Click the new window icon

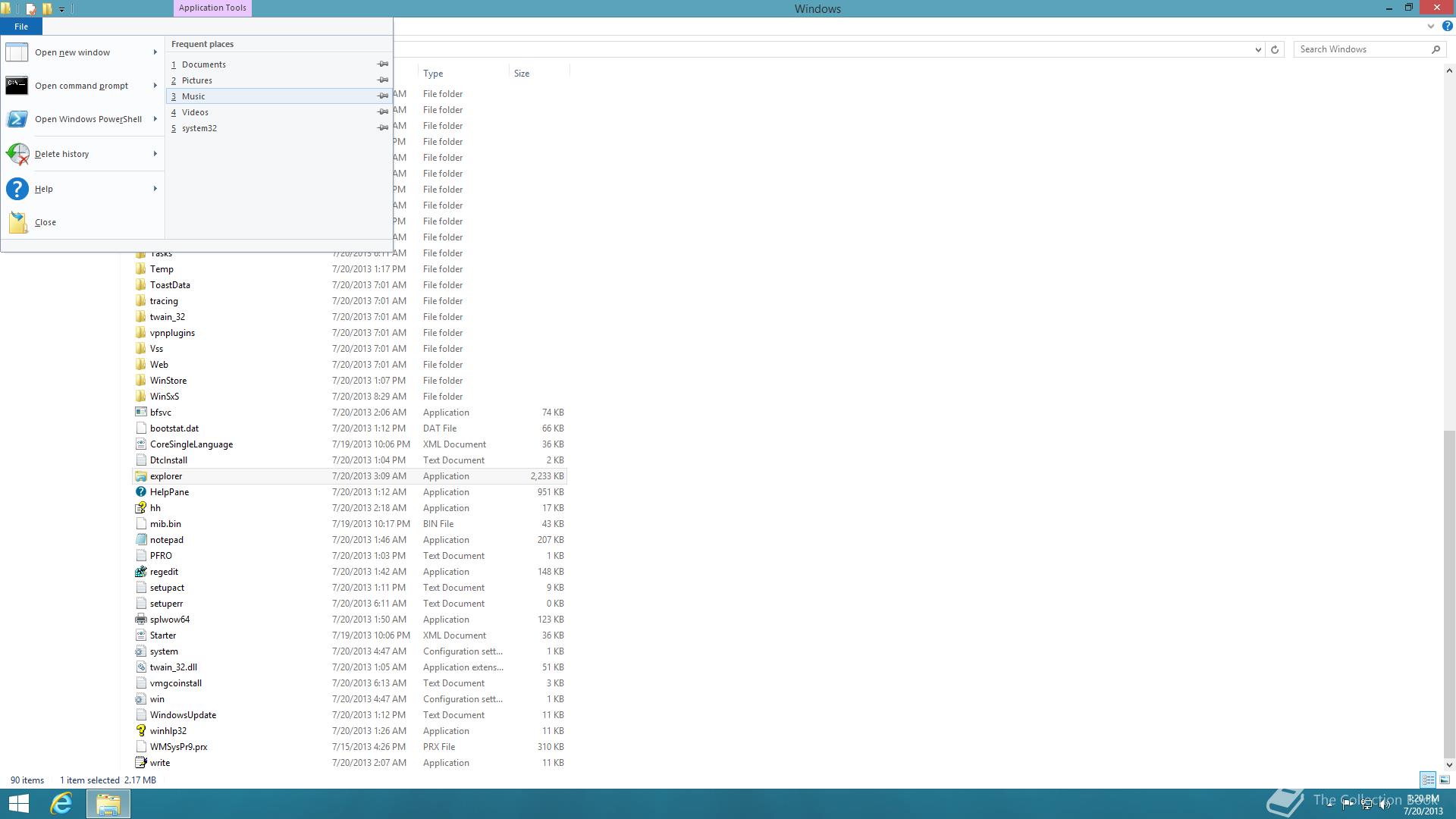[17, 52]
